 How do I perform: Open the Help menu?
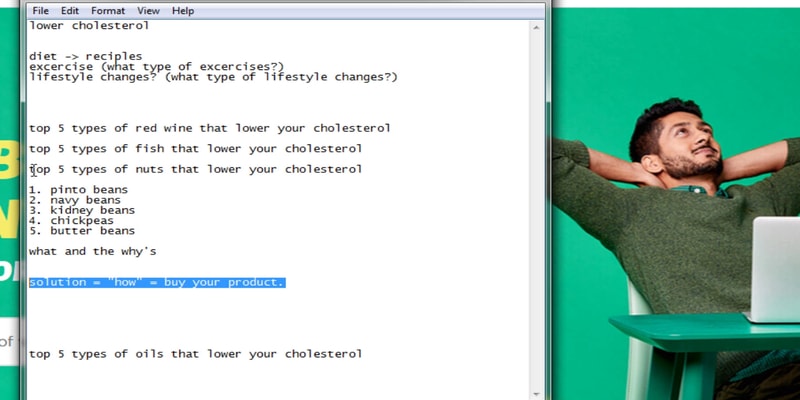click(x=183, y=11)
